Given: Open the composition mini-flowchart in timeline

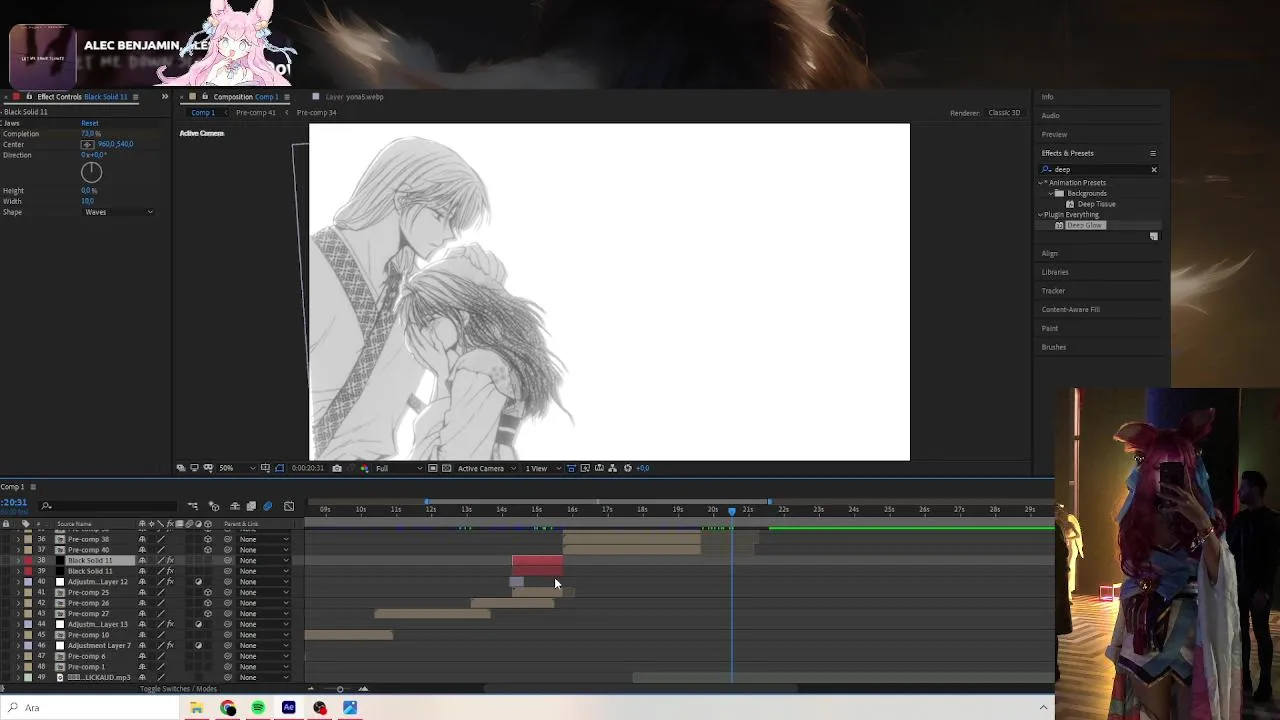Looking at the screenshot, I should 193,506.
